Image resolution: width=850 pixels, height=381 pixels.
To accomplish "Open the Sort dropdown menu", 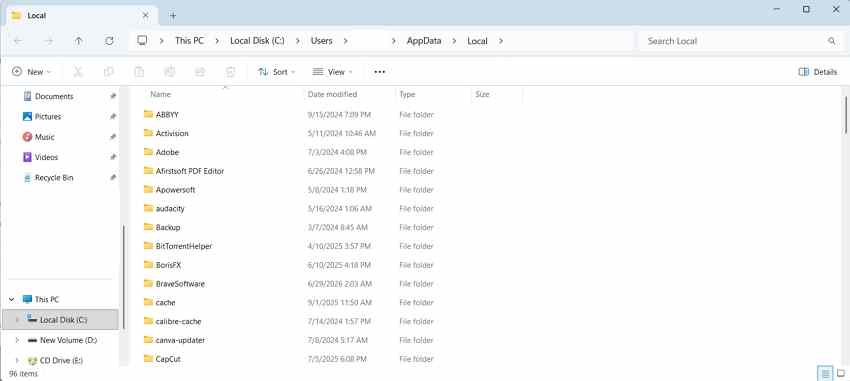I will 277,72.
